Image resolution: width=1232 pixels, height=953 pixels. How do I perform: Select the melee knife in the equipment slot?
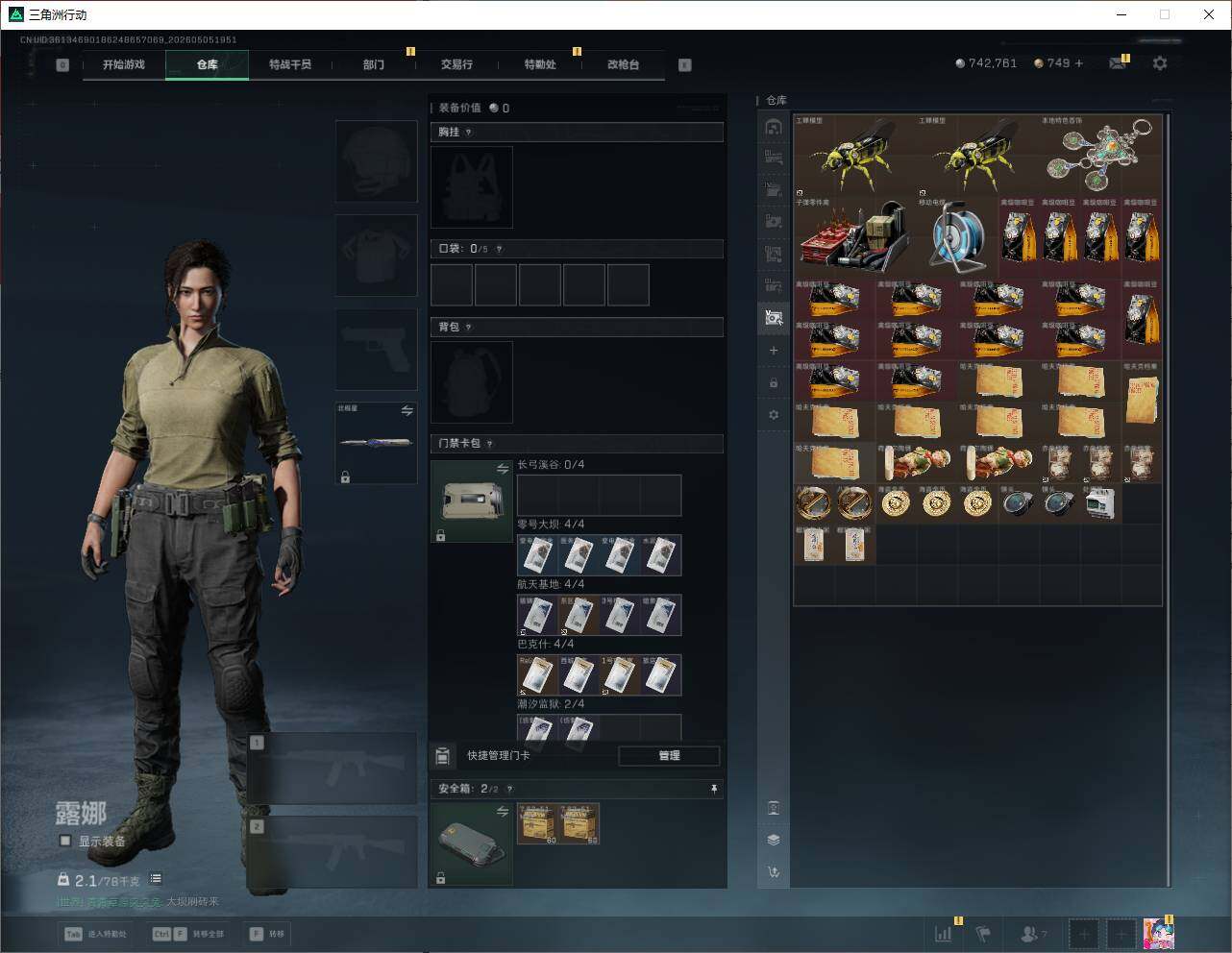tap(377, 443)
